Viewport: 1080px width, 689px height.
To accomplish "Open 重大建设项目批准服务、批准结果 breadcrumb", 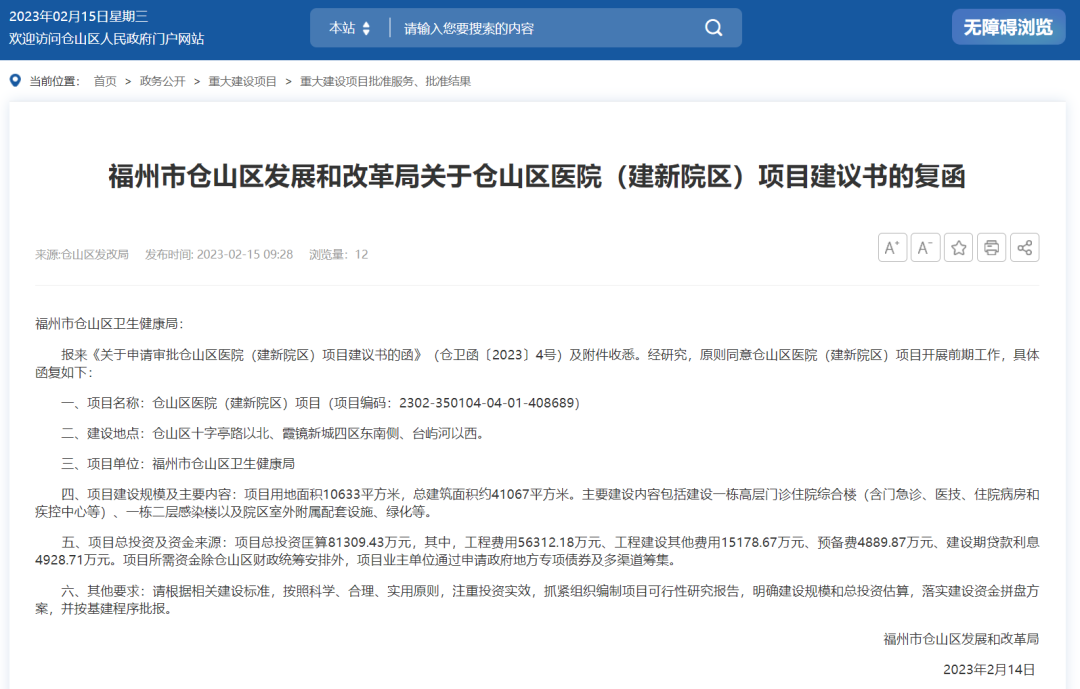I will point(386,81).
